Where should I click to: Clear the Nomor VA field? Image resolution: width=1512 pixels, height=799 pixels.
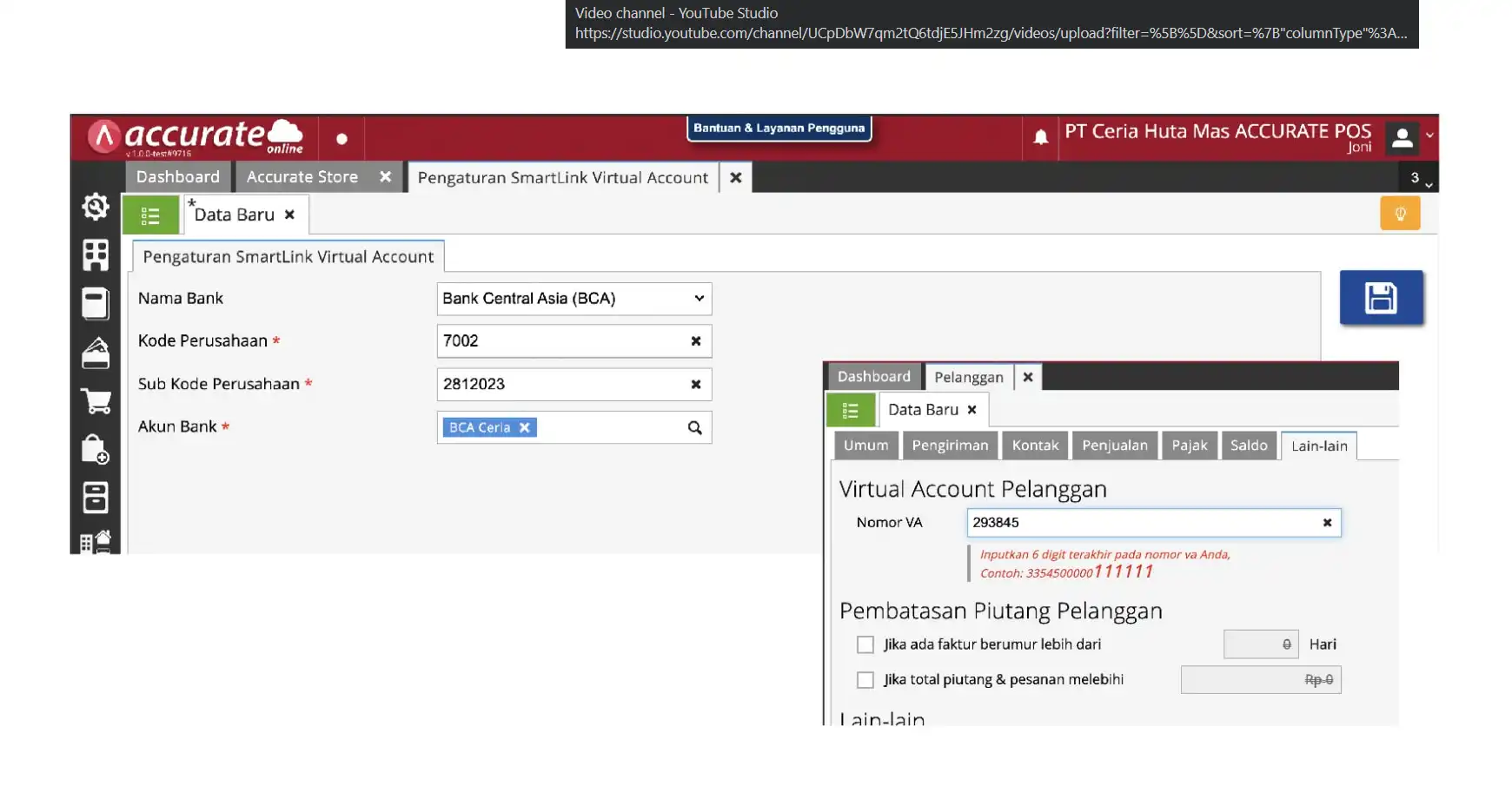tap(1327, 523)
